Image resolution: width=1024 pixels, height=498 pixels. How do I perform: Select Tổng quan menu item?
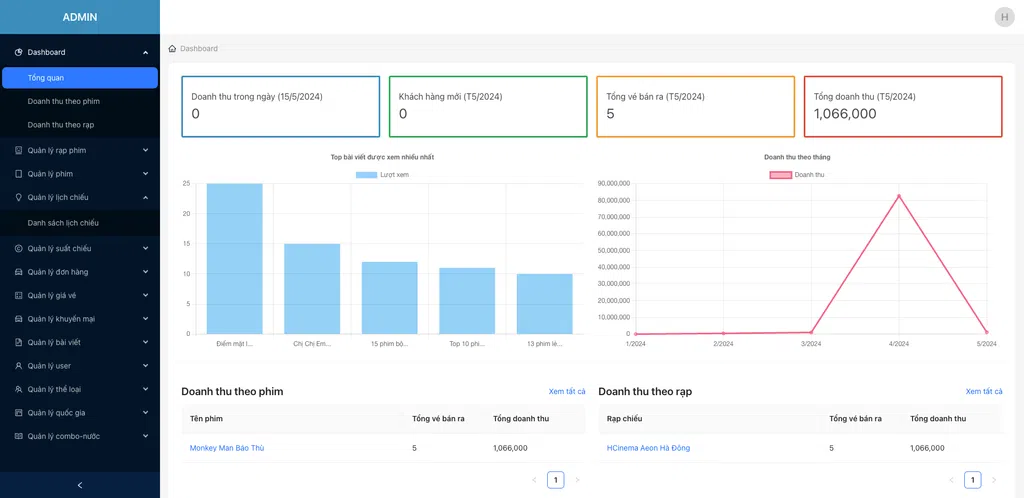click(x=80, y=78)
